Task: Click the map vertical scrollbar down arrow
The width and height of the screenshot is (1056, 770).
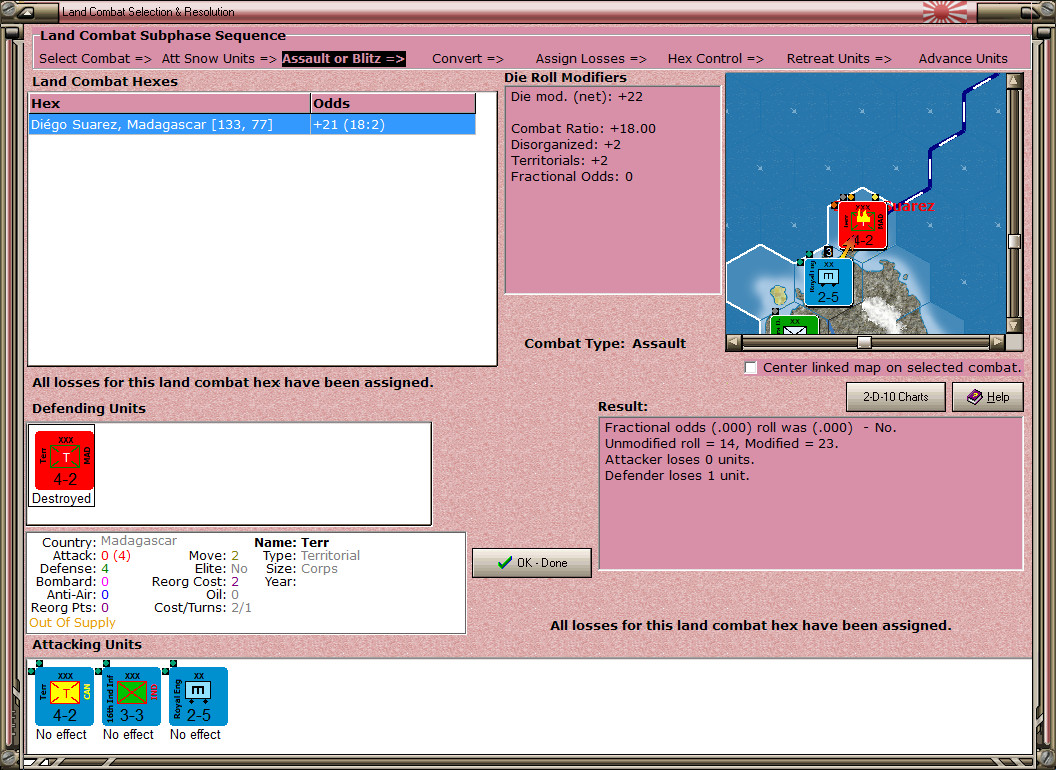Action: [1014, 325]
